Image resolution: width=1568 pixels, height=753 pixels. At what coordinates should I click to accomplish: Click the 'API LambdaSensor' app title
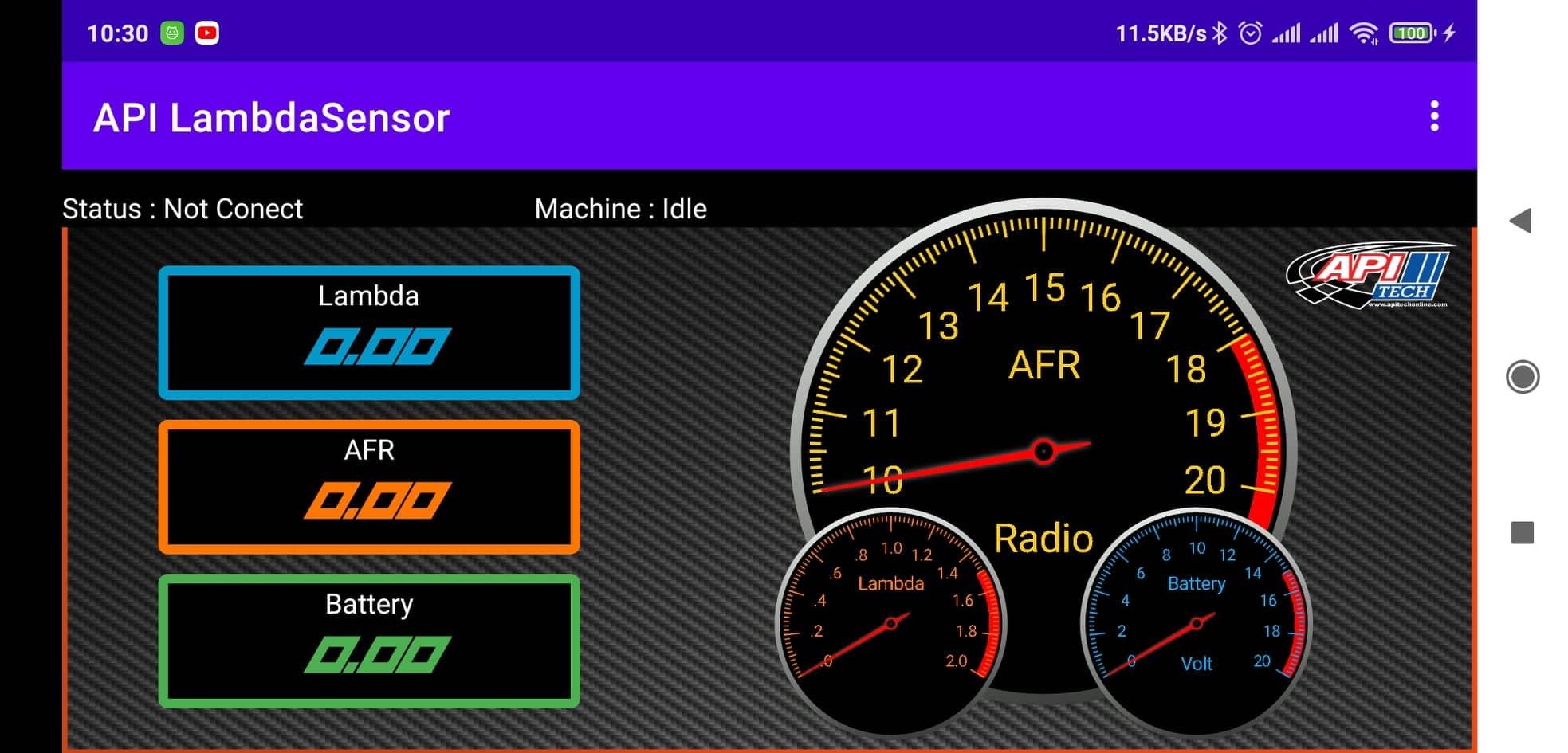(271, 118)
